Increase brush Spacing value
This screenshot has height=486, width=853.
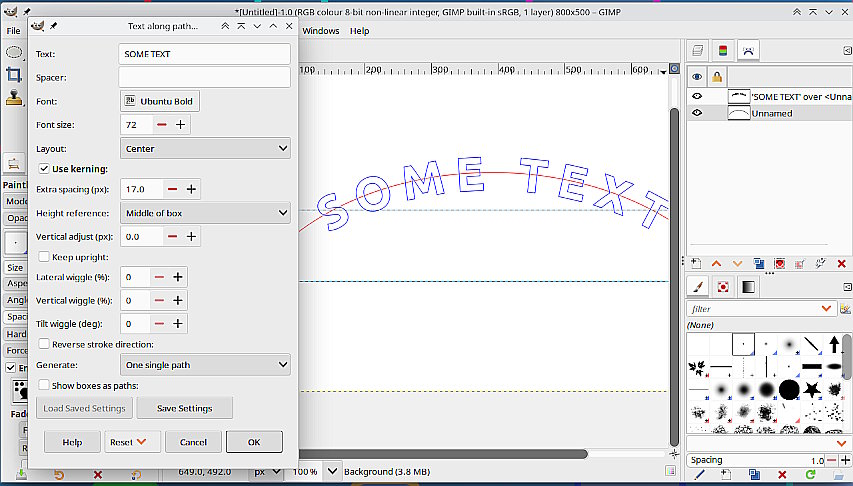pos(845,460)
